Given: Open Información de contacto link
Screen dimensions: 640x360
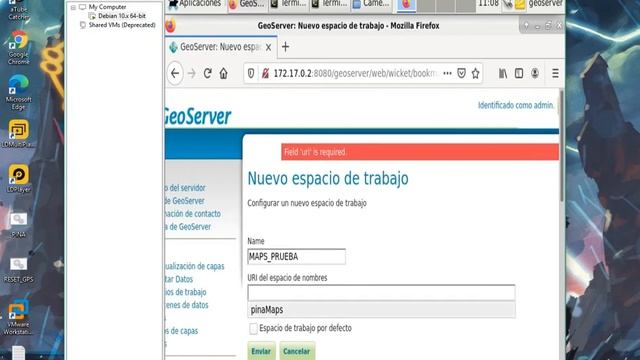Looking at the screenshot, I should (x=193, y=214).
